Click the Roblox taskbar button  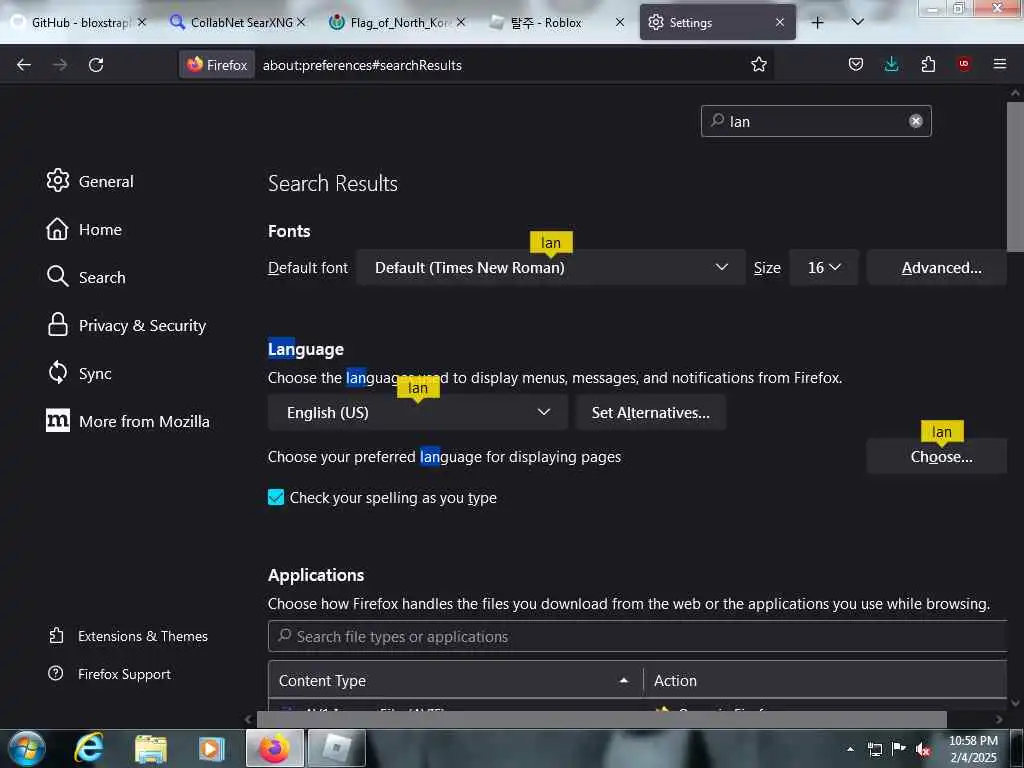tap(336, 748)
